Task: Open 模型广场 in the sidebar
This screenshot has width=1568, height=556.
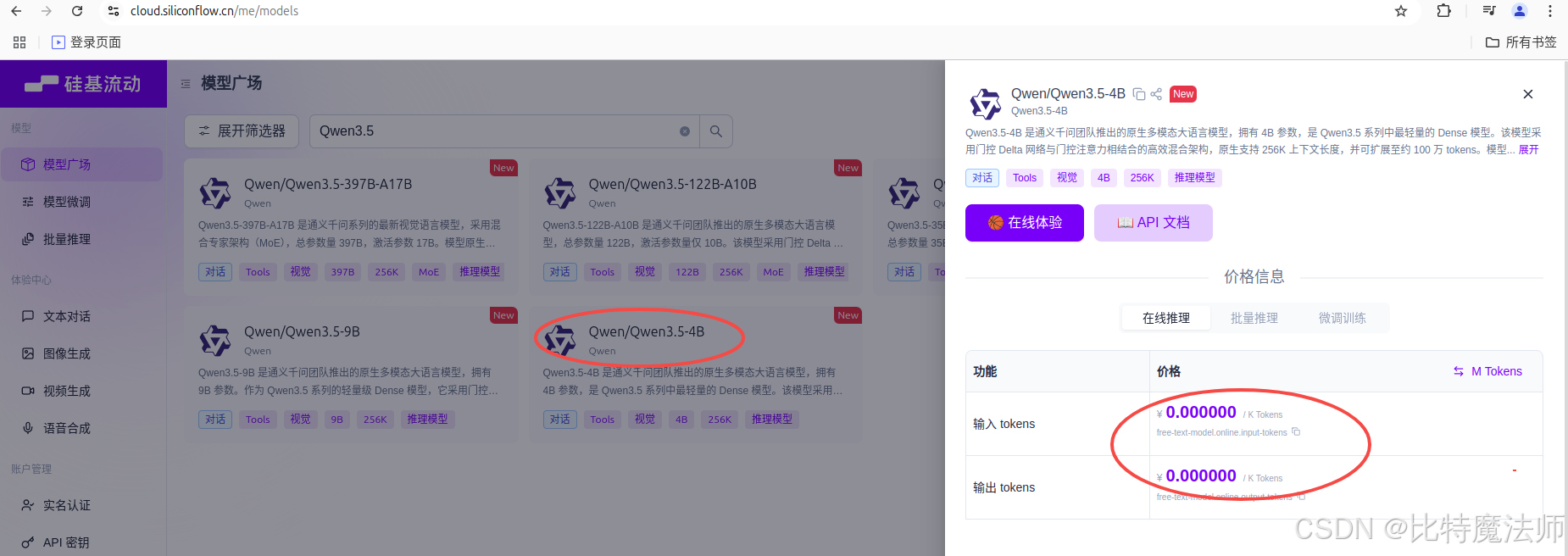Action: (81, 164)
